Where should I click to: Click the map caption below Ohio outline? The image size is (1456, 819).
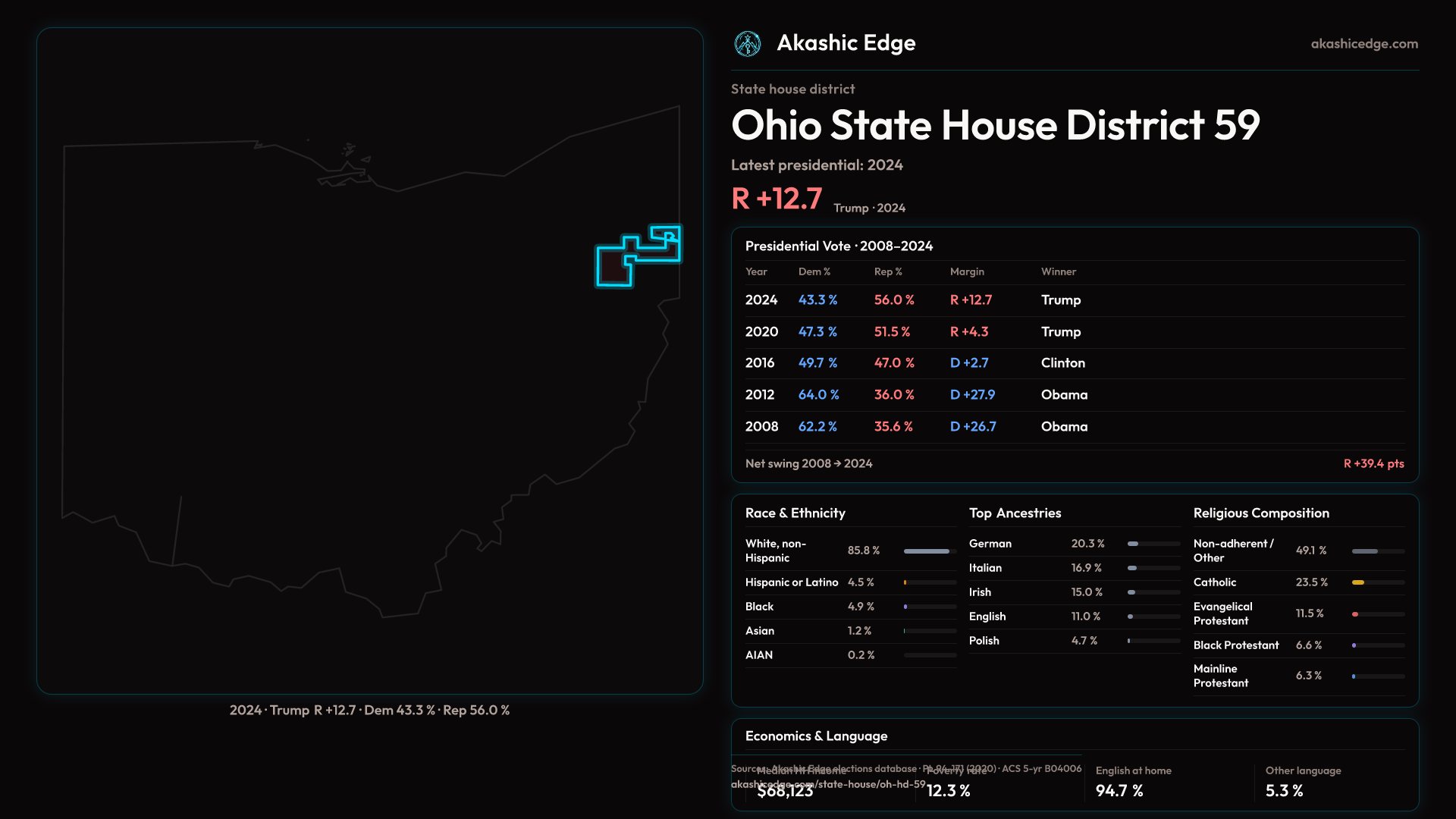369,711
